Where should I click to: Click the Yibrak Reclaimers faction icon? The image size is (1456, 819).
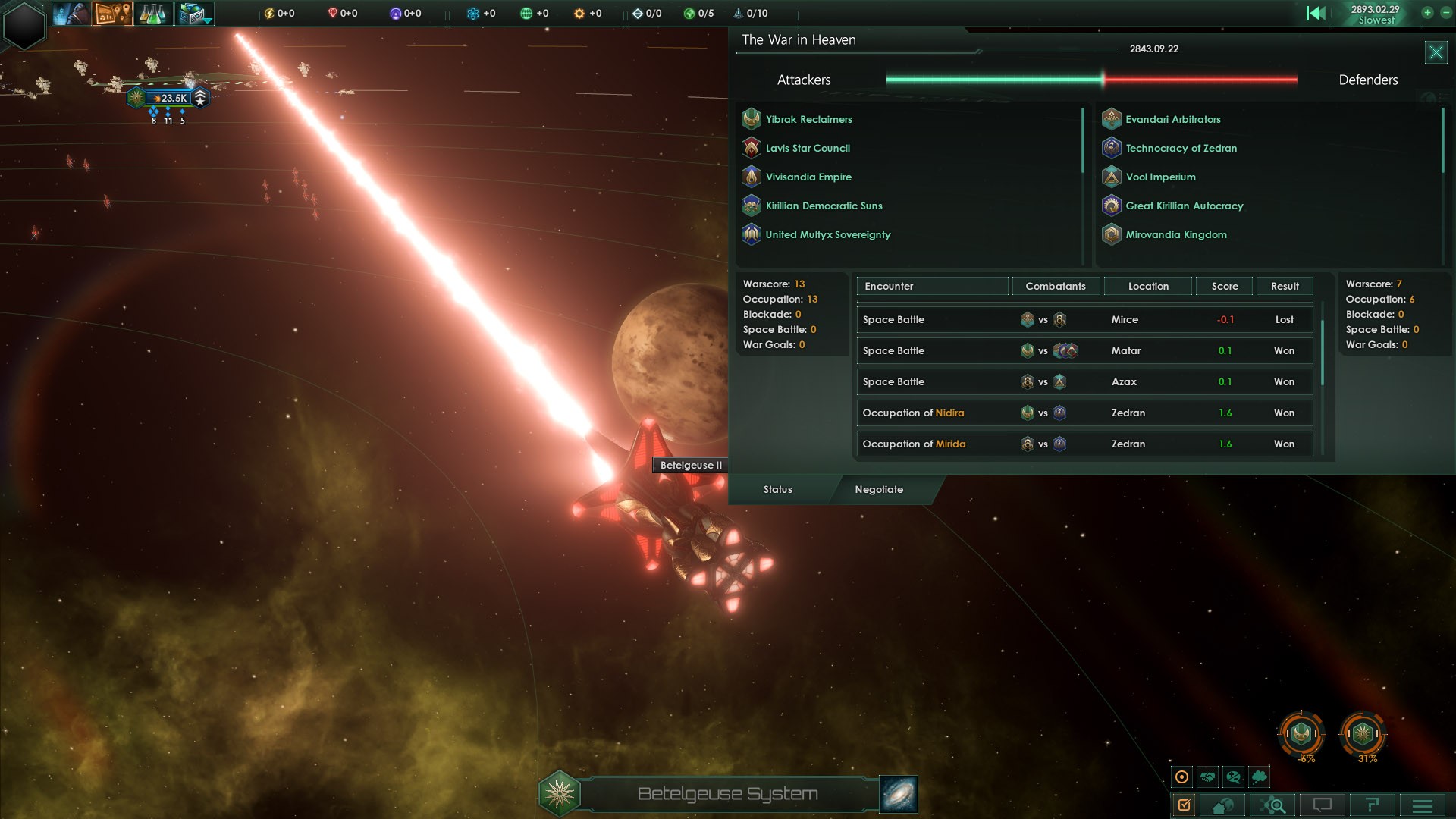point(751,118)
